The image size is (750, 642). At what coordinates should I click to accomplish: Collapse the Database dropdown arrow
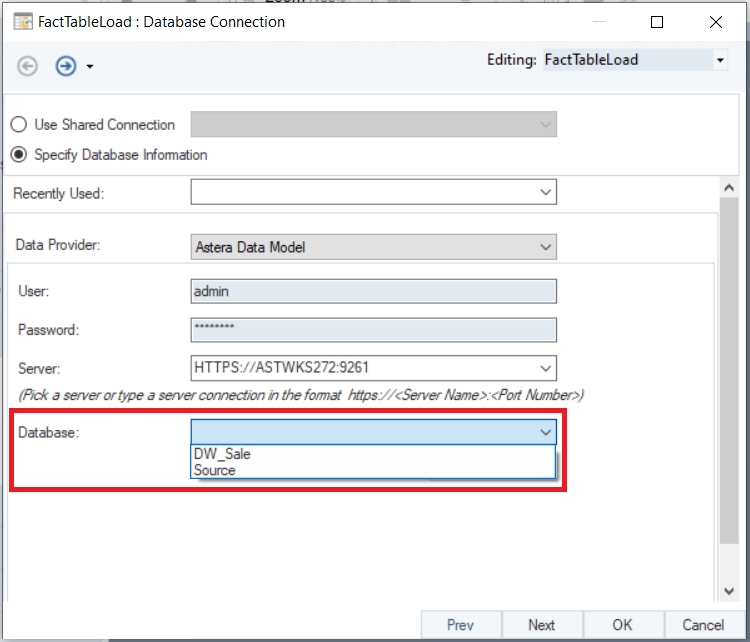coord(545,432)
